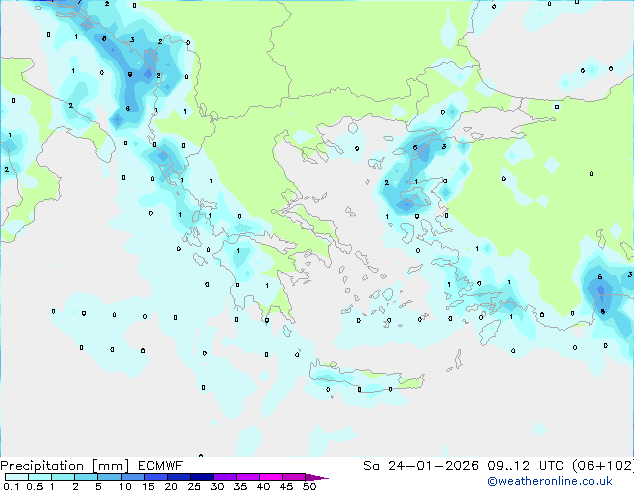Click the "09..12 UTC" time range text
Screen dimensions: 634x490
pyautogui.click(x=525, y=466)
